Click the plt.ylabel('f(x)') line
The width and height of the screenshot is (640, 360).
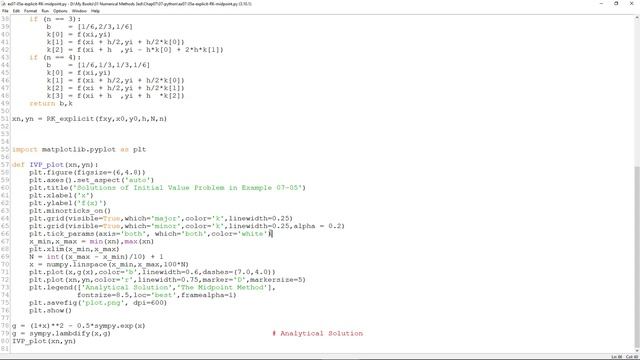(68, 203)
